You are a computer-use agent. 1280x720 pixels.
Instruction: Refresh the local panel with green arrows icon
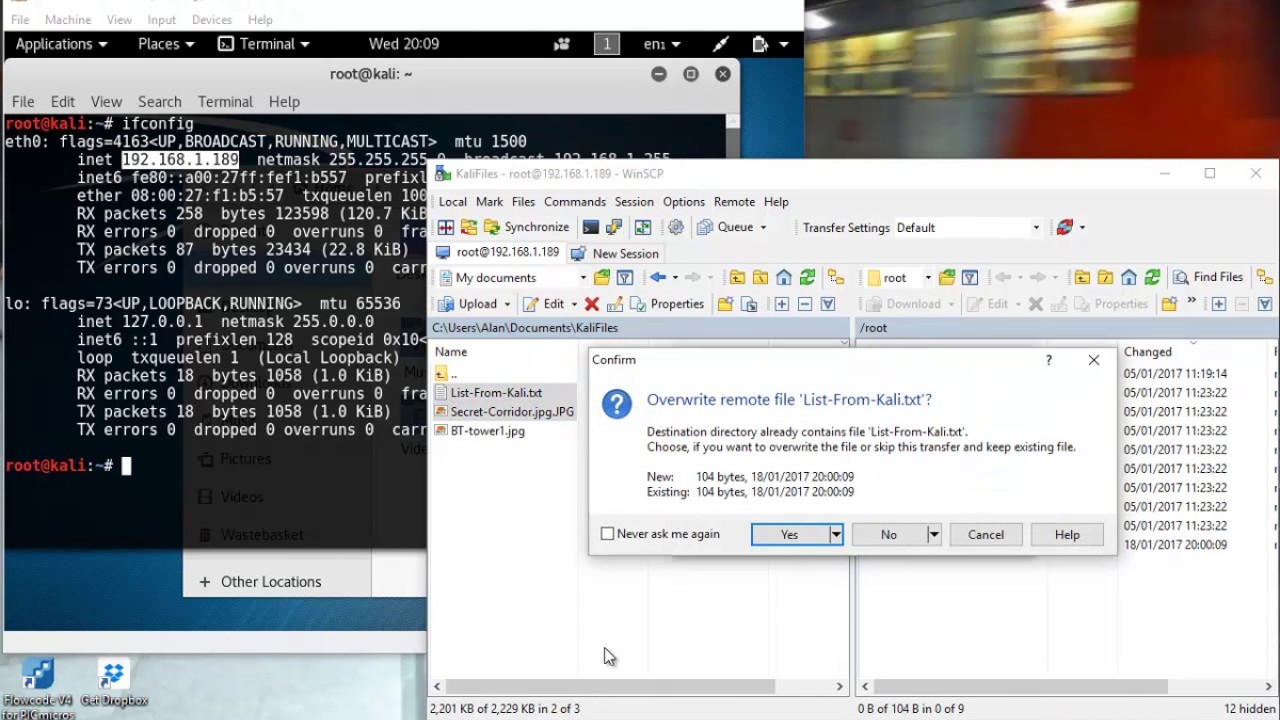click(807, 277)
